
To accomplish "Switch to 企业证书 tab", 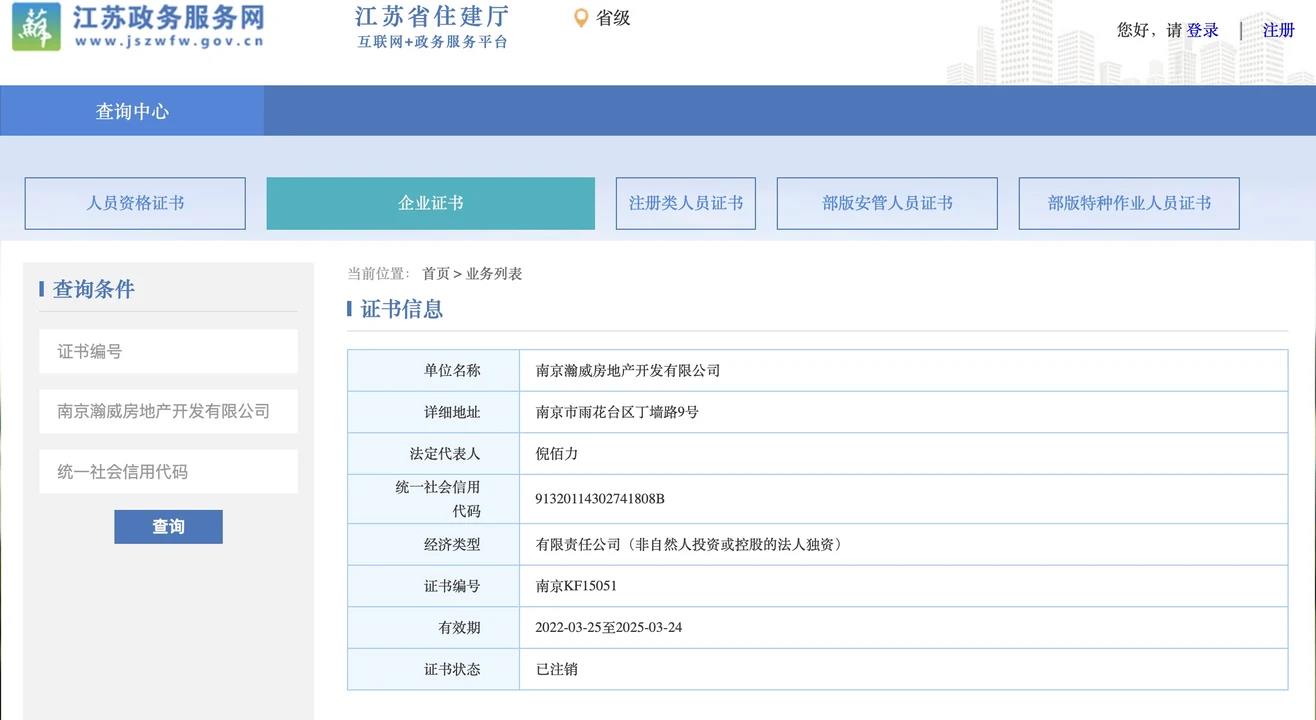I will (430, 203).
